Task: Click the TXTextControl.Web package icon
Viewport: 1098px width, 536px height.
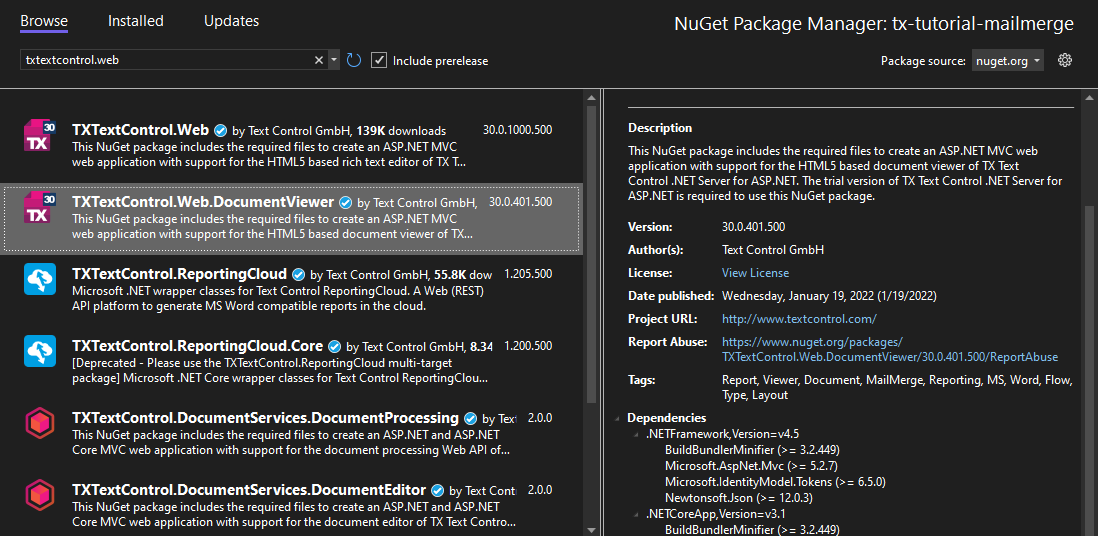Action: pos(40,135)
